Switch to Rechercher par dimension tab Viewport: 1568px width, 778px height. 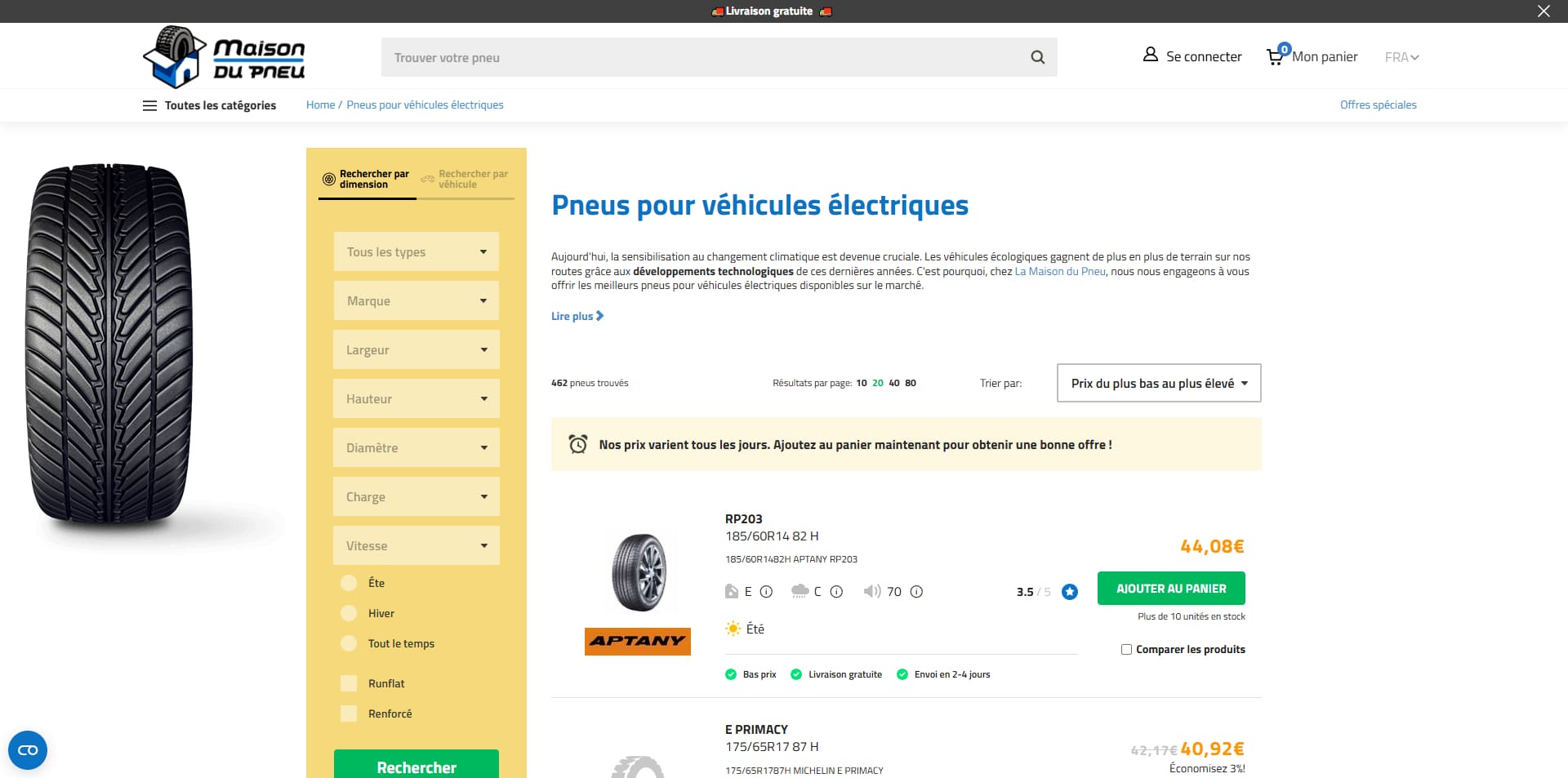click(x=367, y=179)
